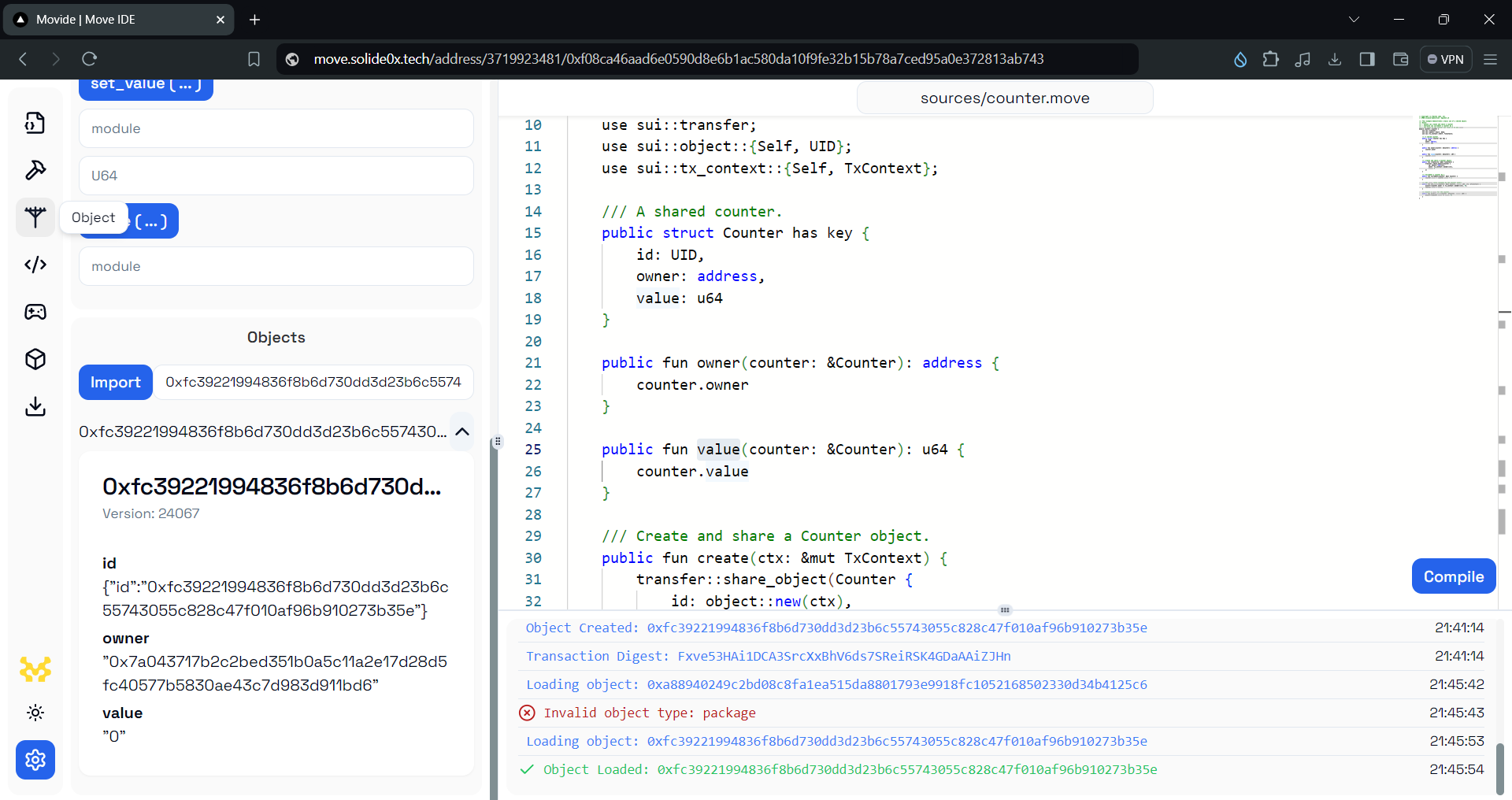Open the package/box panel in sidebar
This screenshot has width=1512, height=800.
(x=35, y=359)
